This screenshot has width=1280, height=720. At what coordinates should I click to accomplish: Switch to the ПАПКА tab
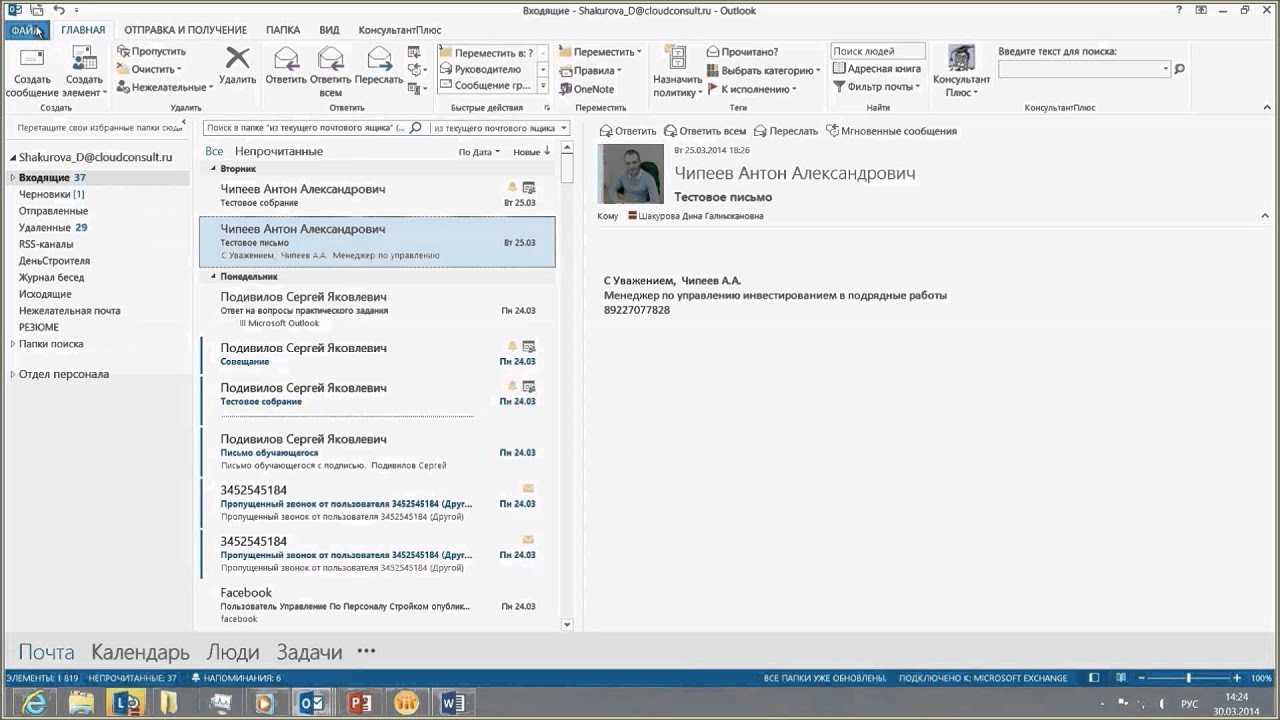(x=283, y=30)
